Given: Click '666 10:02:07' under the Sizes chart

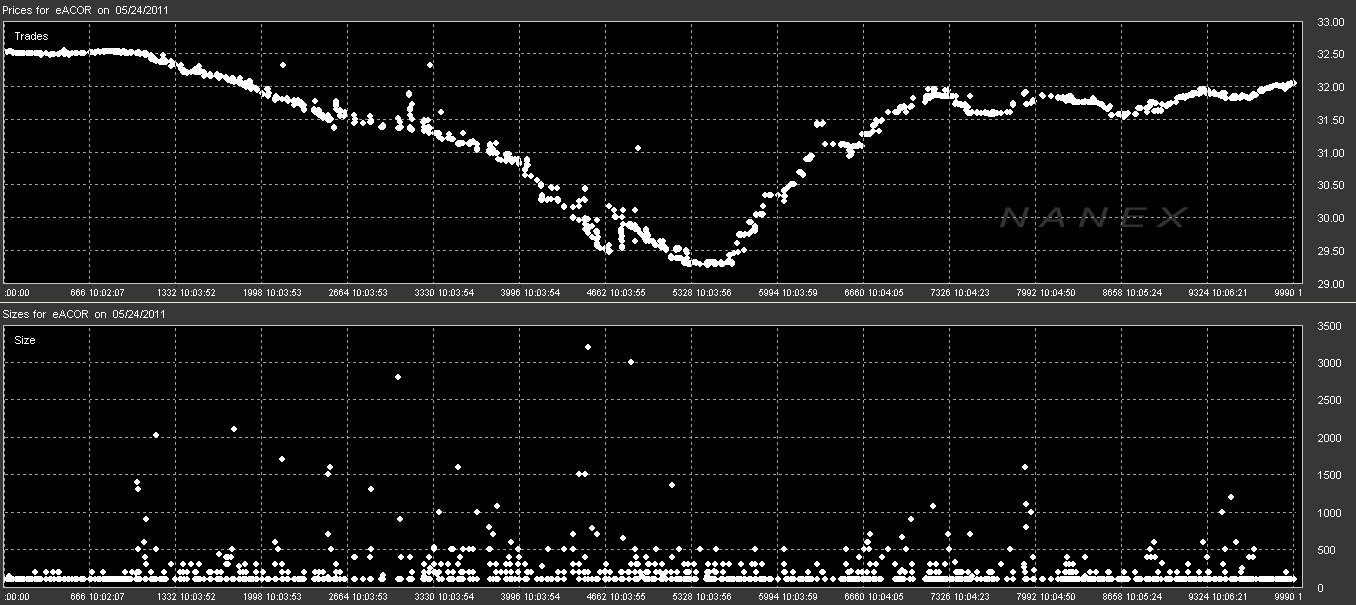Looking at the screenshot, I should (x=97, y=597).
